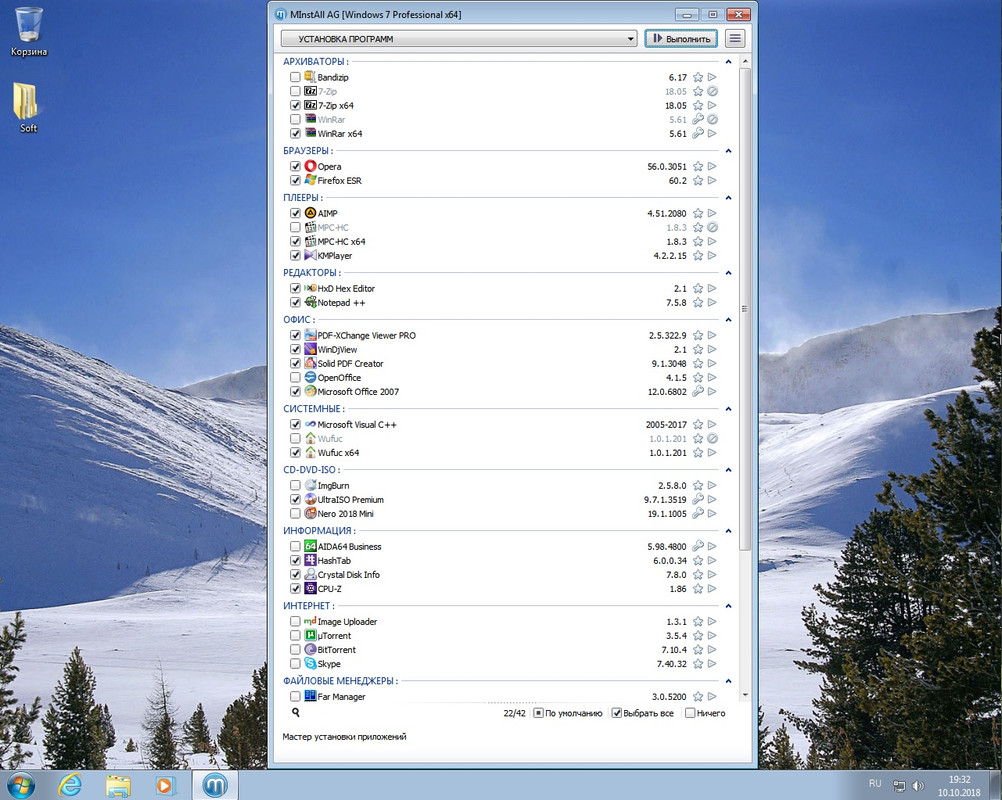1002x800 pixels.
Task: Click the MInstAll taskbar button
Action: coord(215,785)
